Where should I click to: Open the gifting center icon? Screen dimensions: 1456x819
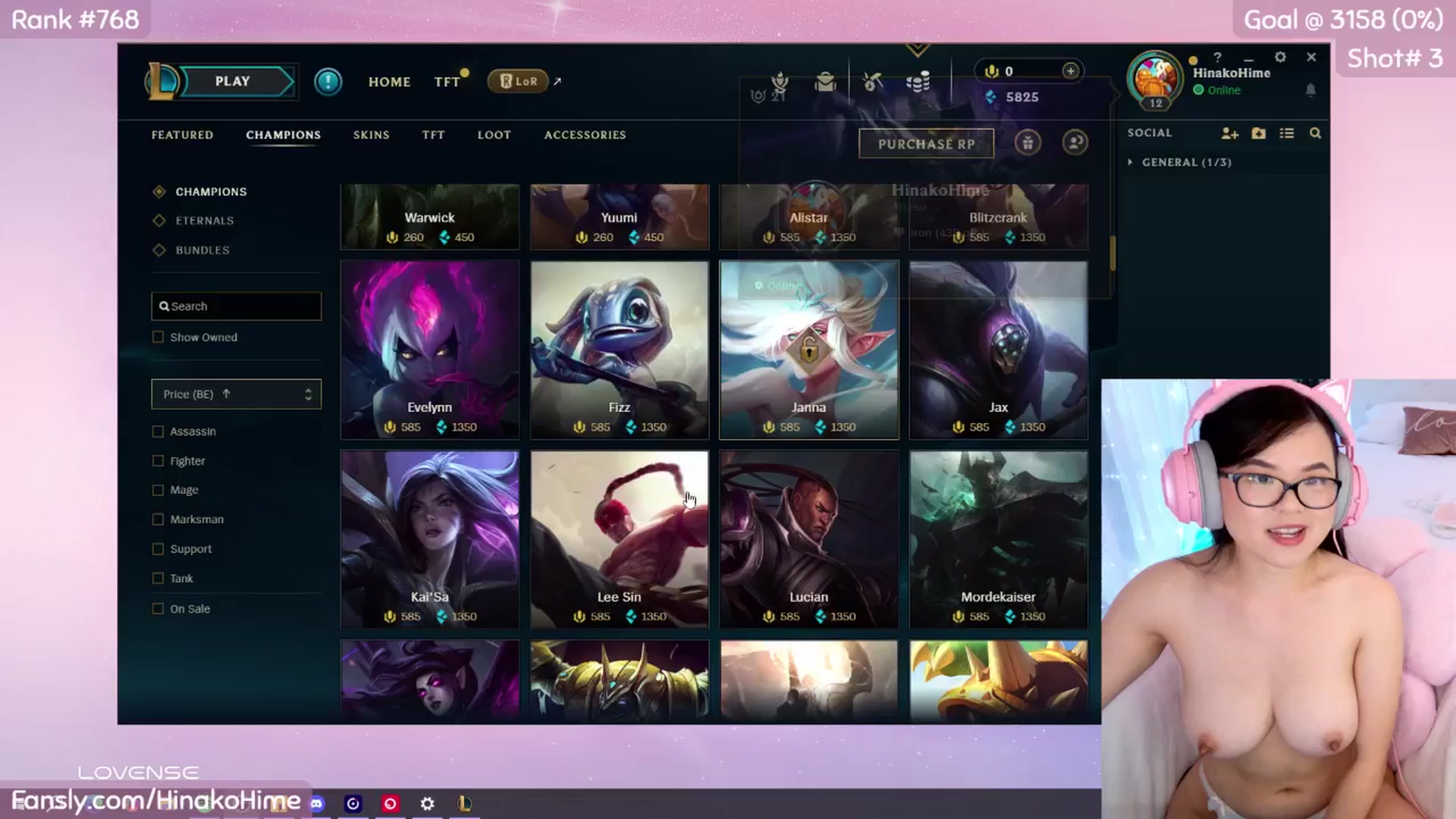click(x=1028, y=143)
